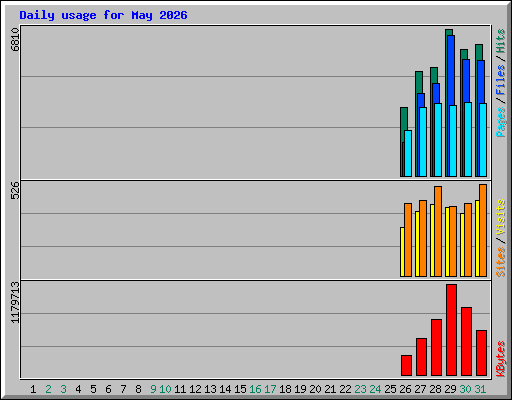Screen dimensions: 512x400
Task: Click green weekend day 30 label
Action: 465,389
